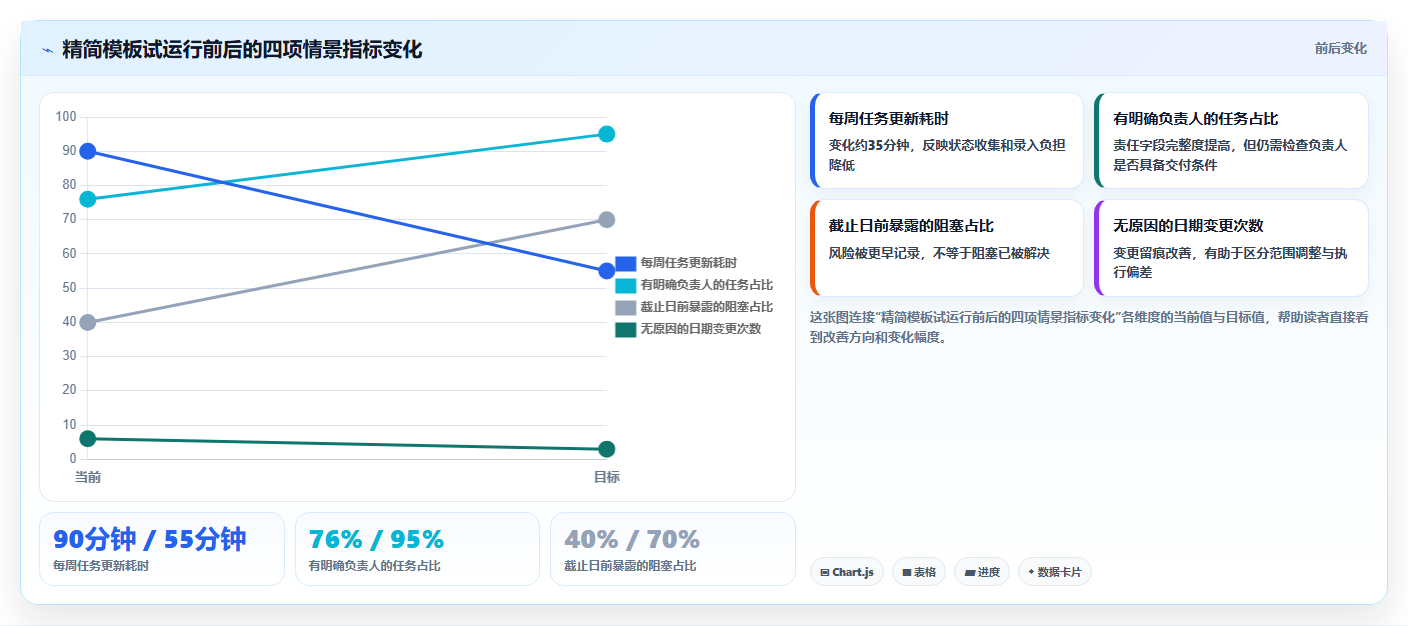Open the 每周任务更新耗时 description card
The width and height of the screenshot is (1408, 626).
tap(947, 141)
